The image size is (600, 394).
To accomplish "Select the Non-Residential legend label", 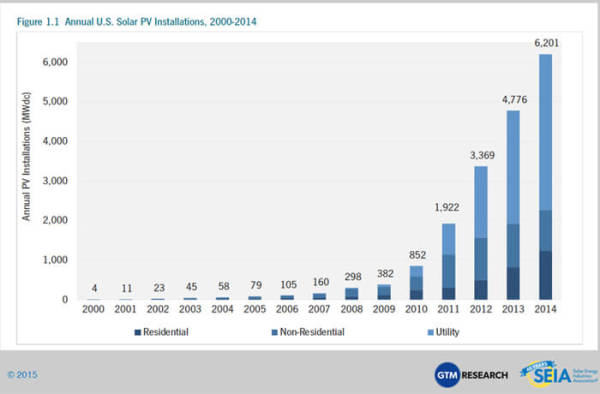I will (312, 332).
